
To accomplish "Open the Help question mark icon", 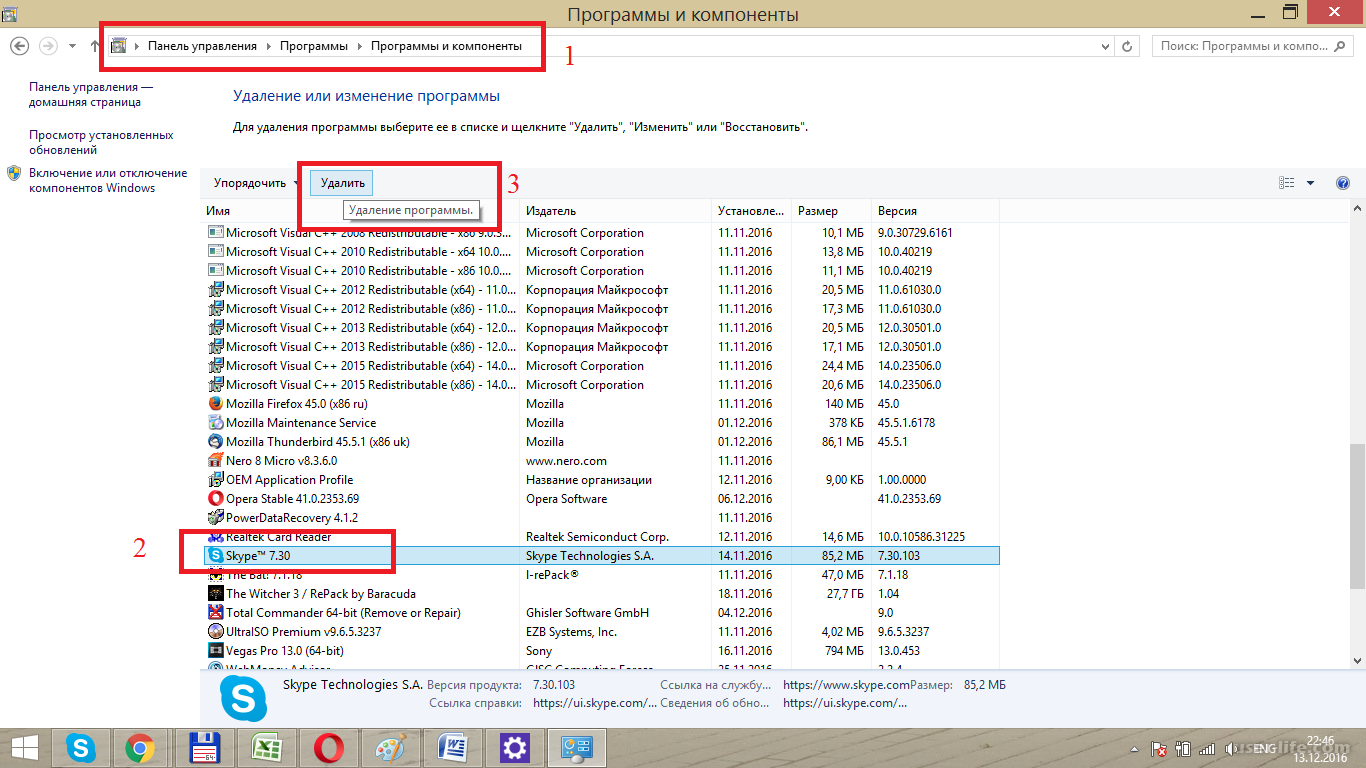I will coord(1343,183).
